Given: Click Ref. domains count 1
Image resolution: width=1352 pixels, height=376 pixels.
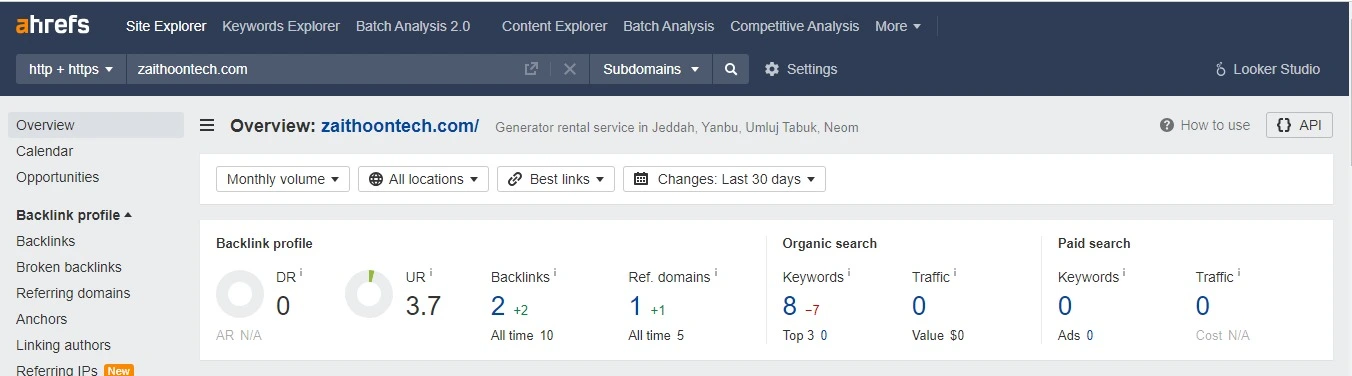Looking at the screenshot, I should pos(635,305).
